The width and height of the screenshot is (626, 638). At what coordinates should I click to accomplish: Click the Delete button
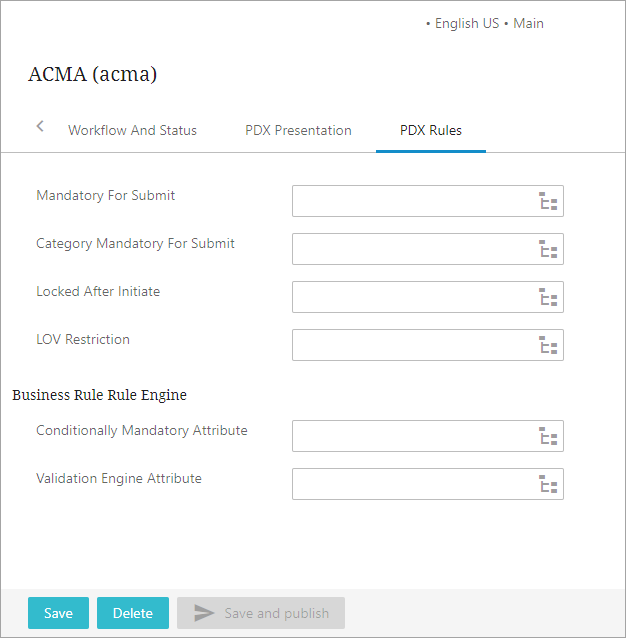133,613
